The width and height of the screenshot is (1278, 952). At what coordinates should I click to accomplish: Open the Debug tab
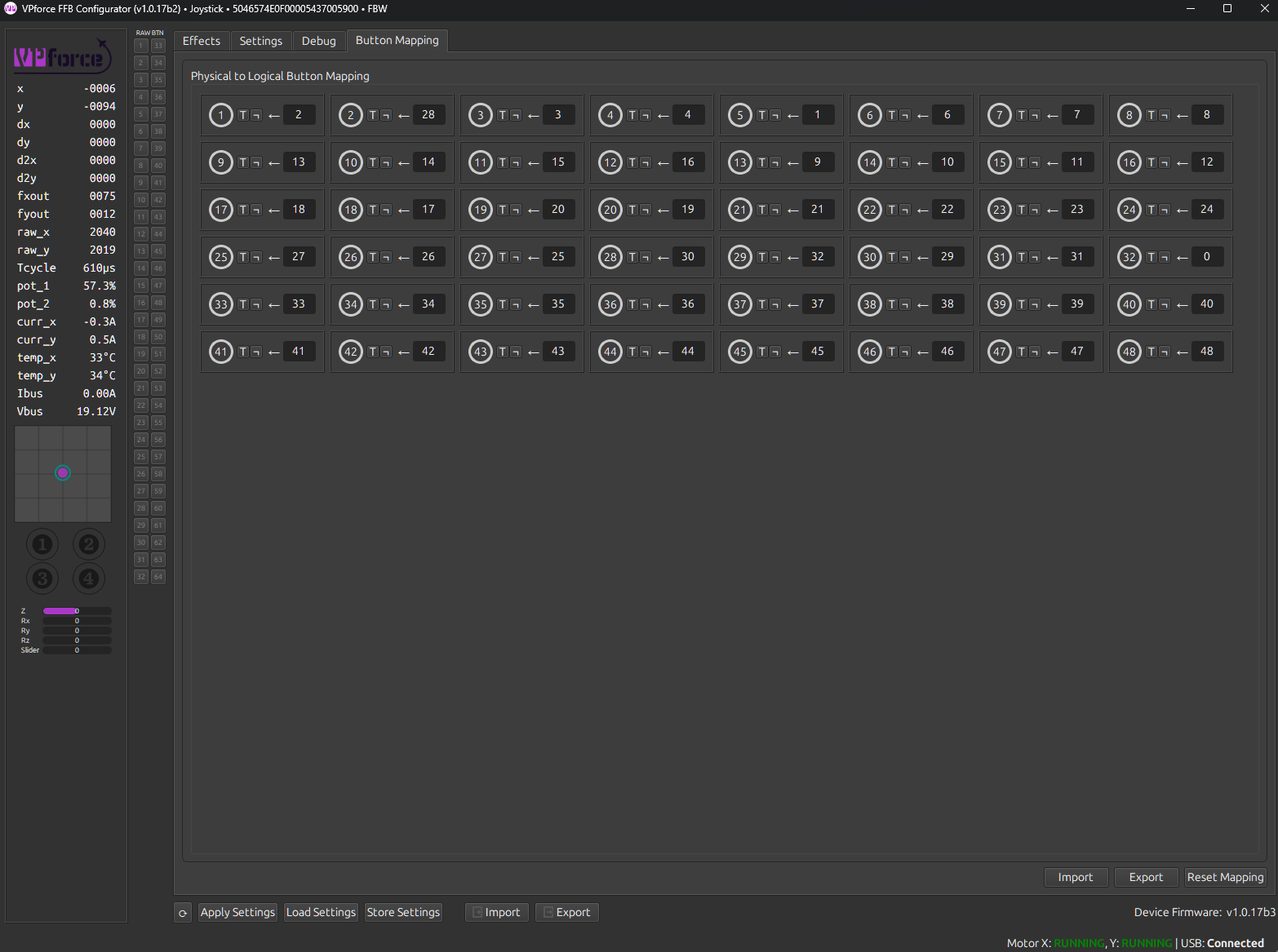coord(319,41)
